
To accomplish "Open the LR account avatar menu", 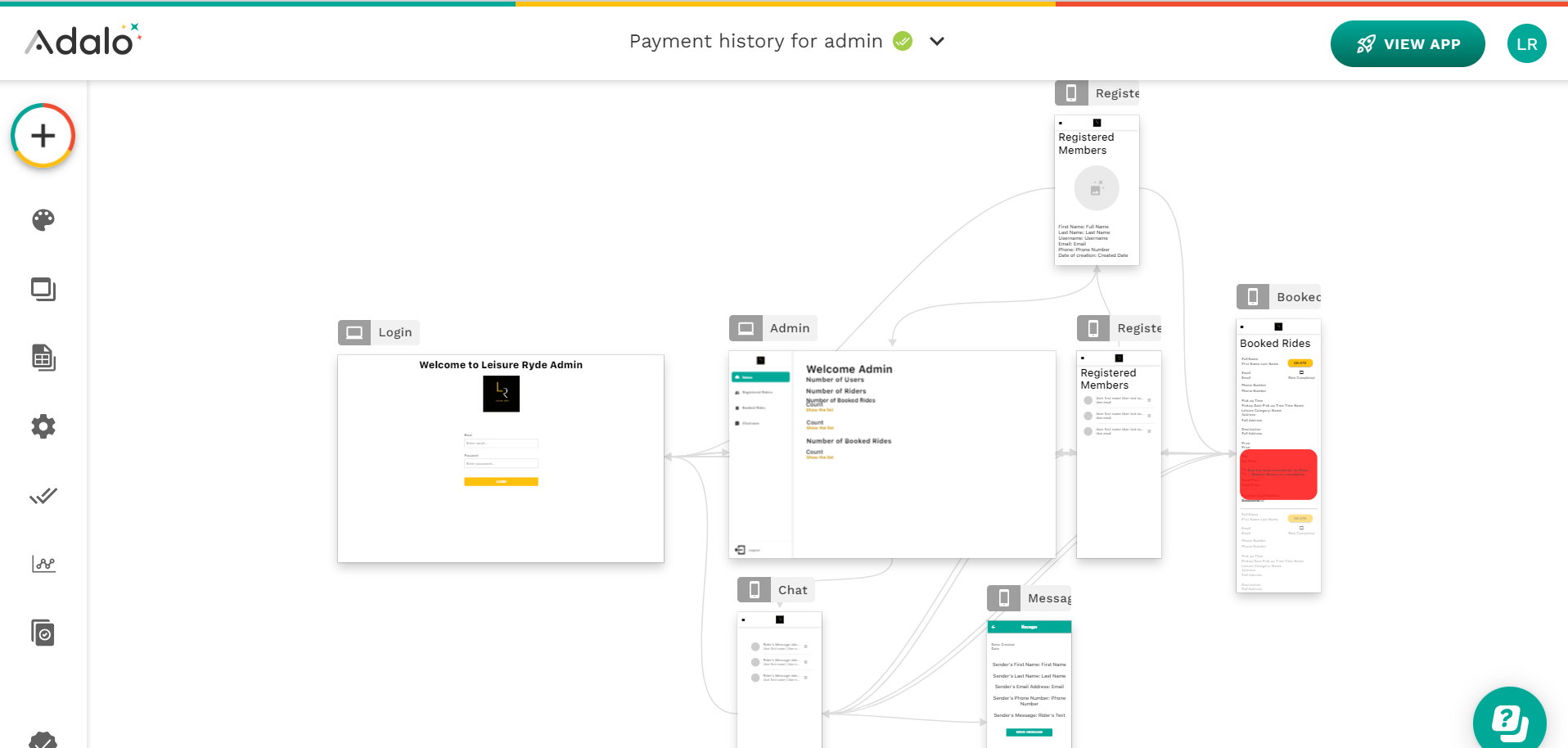I will click(1526, 44).
